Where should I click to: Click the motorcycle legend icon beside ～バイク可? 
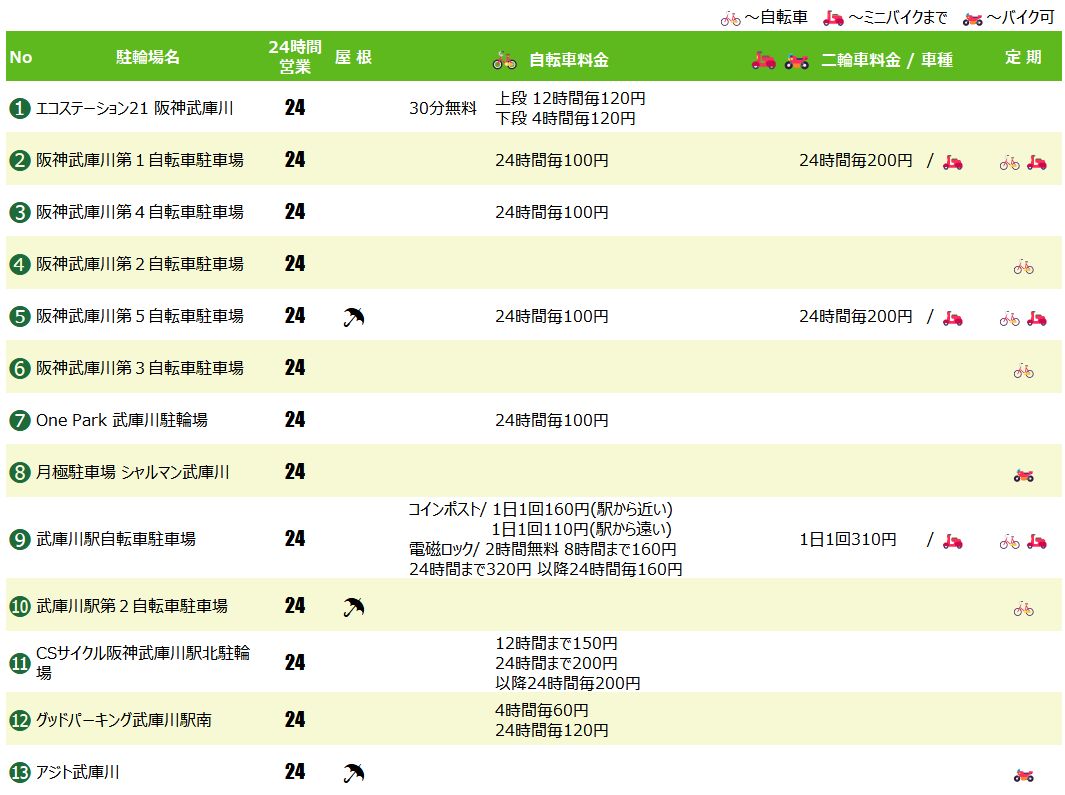coord(972,18)
